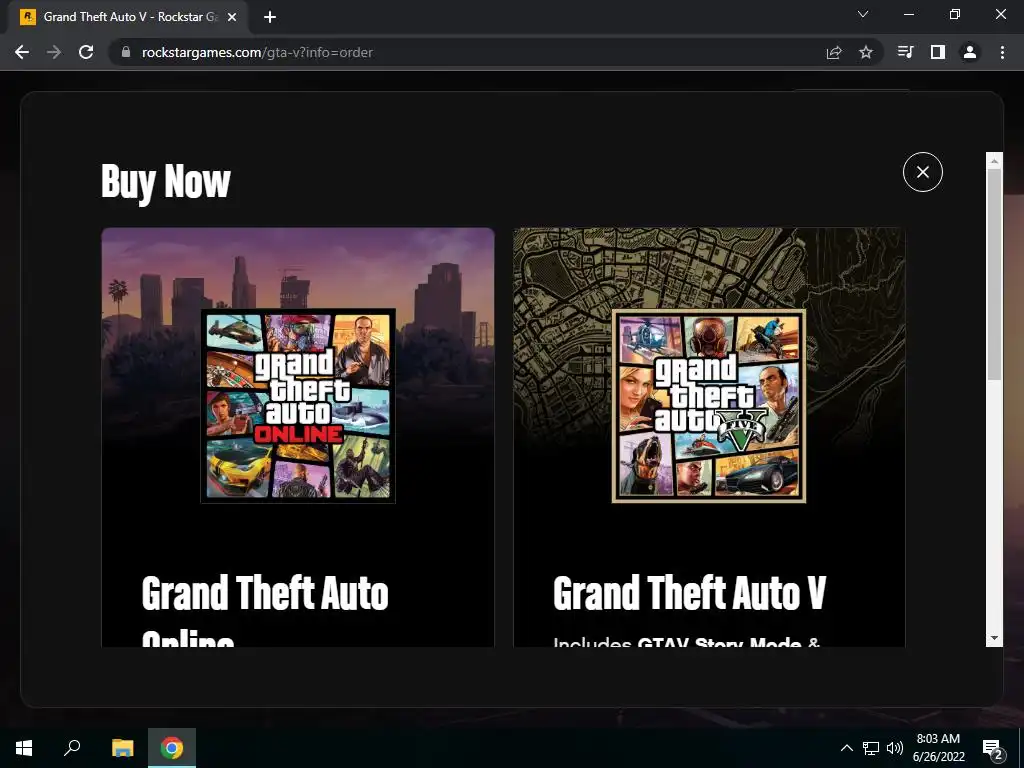This screenshot has width=1024, height=768.
Task: Reload the Rockstar Games page
Action: point(86,52)
